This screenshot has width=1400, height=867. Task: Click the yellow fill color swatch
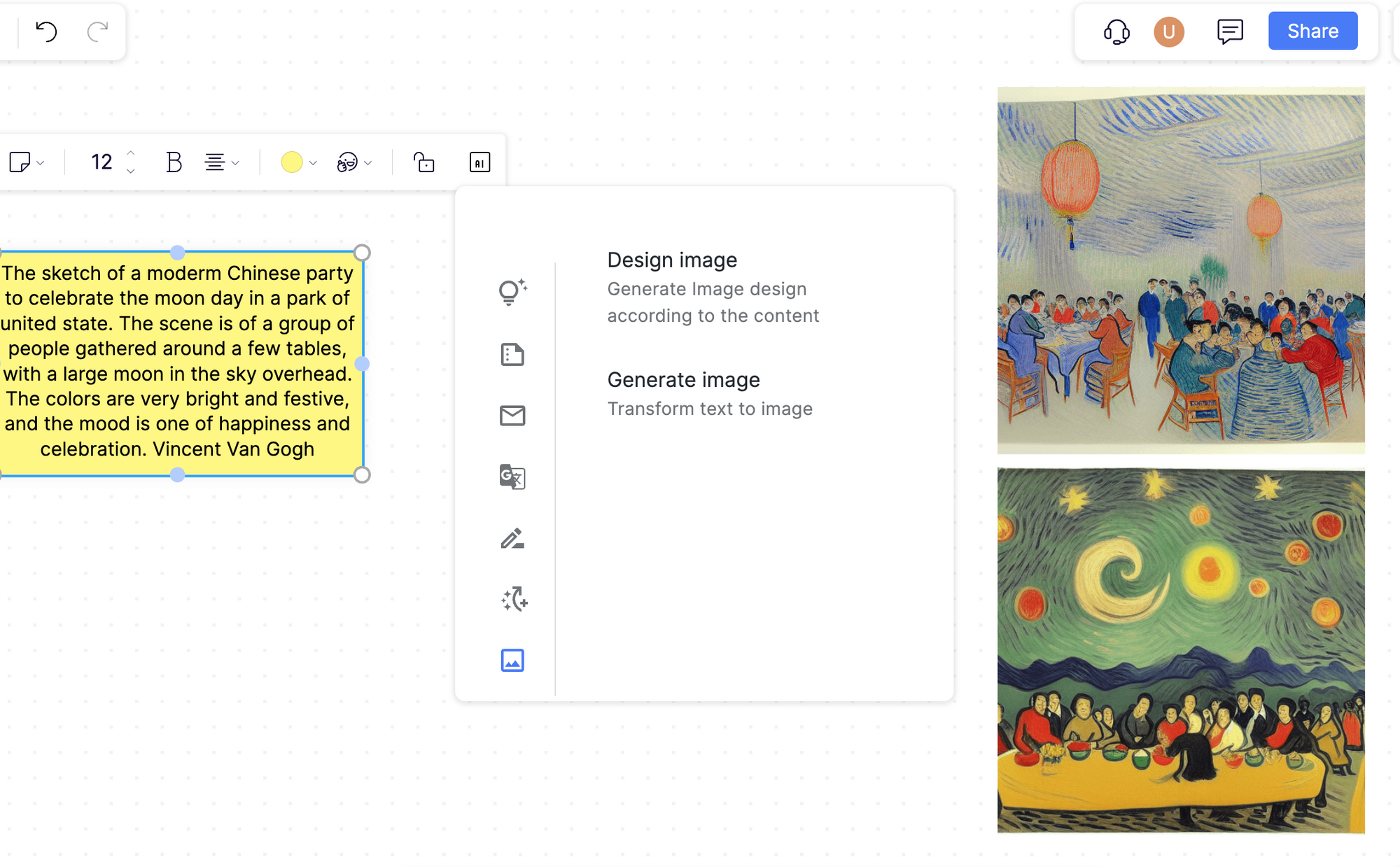291,162
